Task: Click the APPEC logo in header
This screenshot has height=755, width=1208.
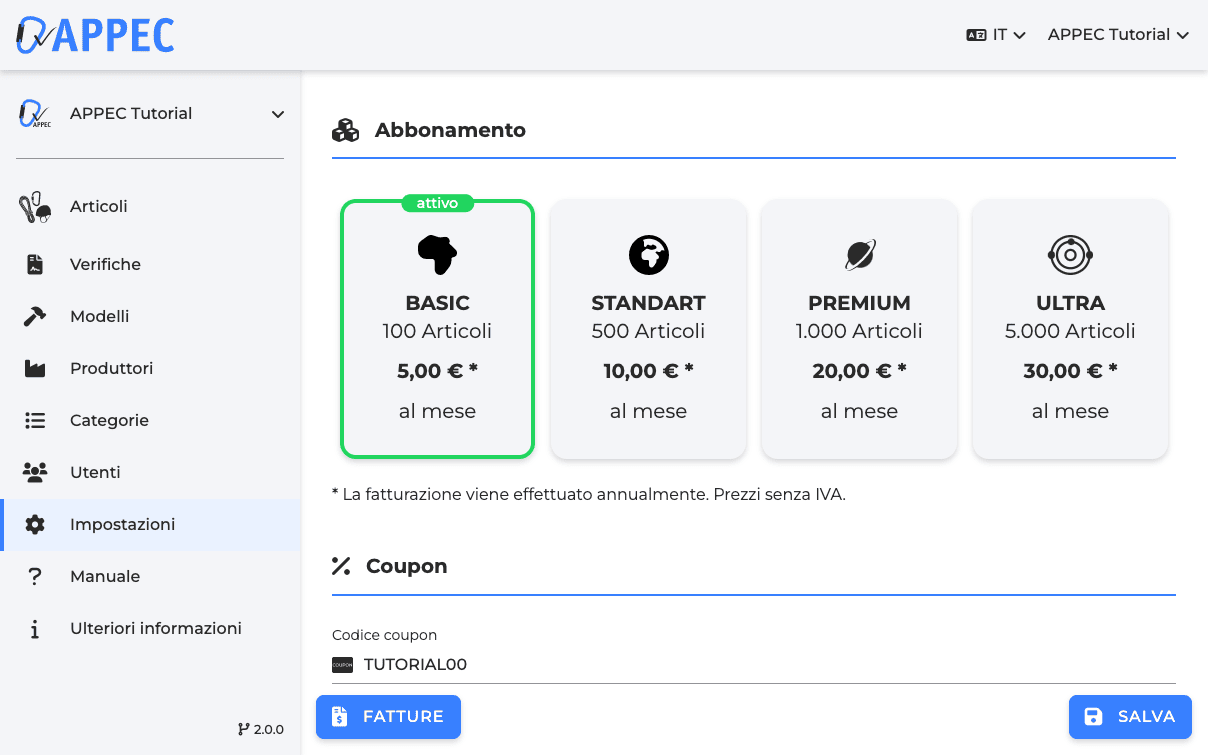Action: pyautogui.click(x=96, y=35)
